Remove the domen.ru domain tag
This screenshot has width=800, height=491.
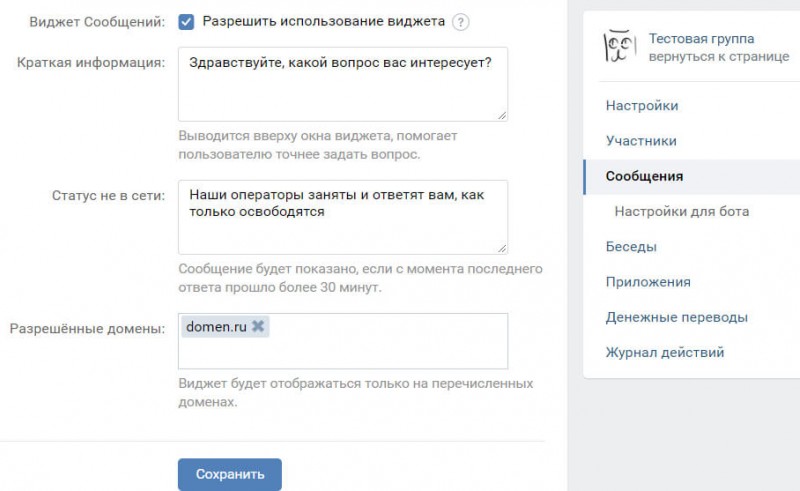258,326
